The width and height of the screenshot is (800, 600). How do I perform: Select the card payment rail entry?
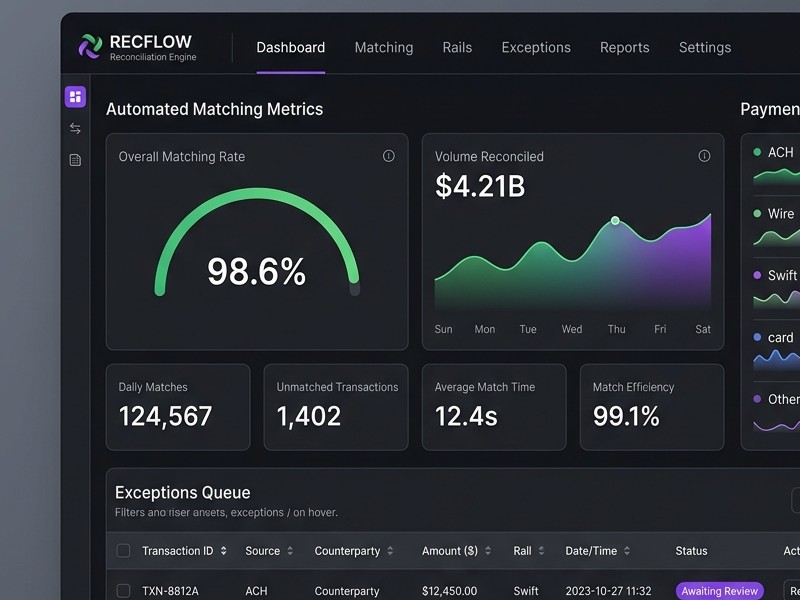(x=776, y=351)
